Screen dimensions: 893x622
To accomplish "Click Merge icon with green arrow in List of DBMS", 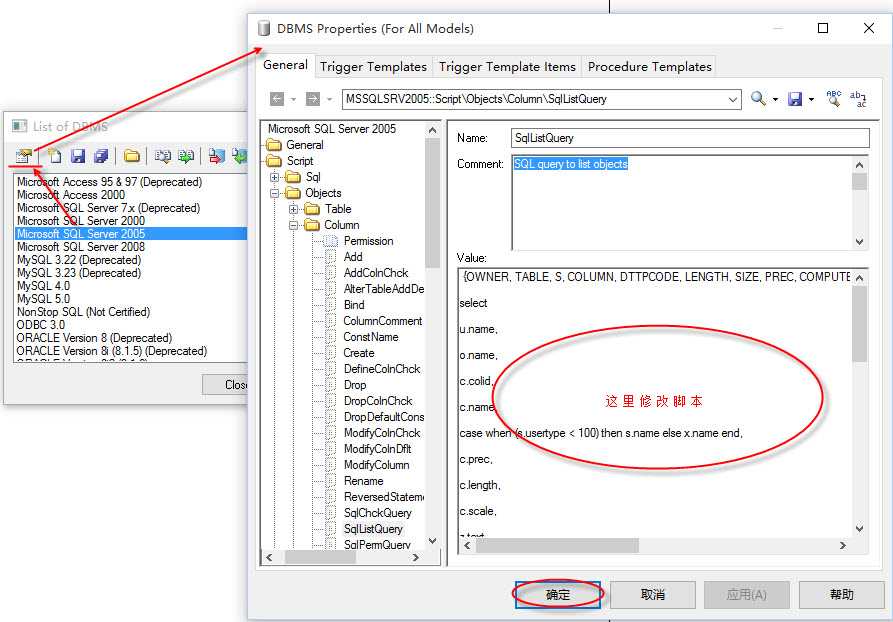I will (x=186, y=156).
